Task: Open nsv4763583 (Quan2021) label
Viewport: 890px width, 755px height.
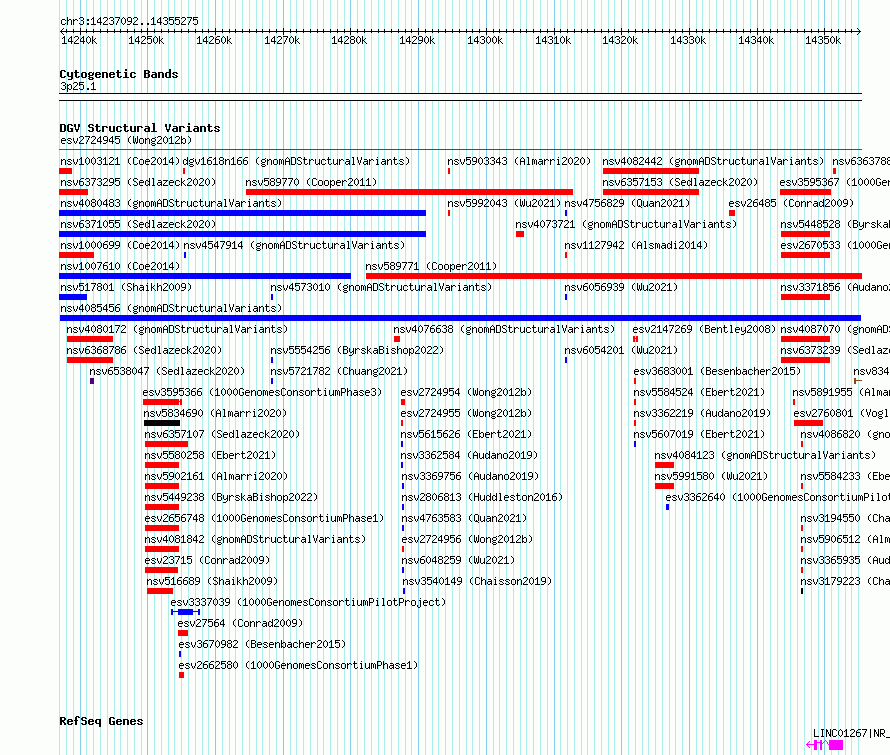Action: tap(464, 518)
